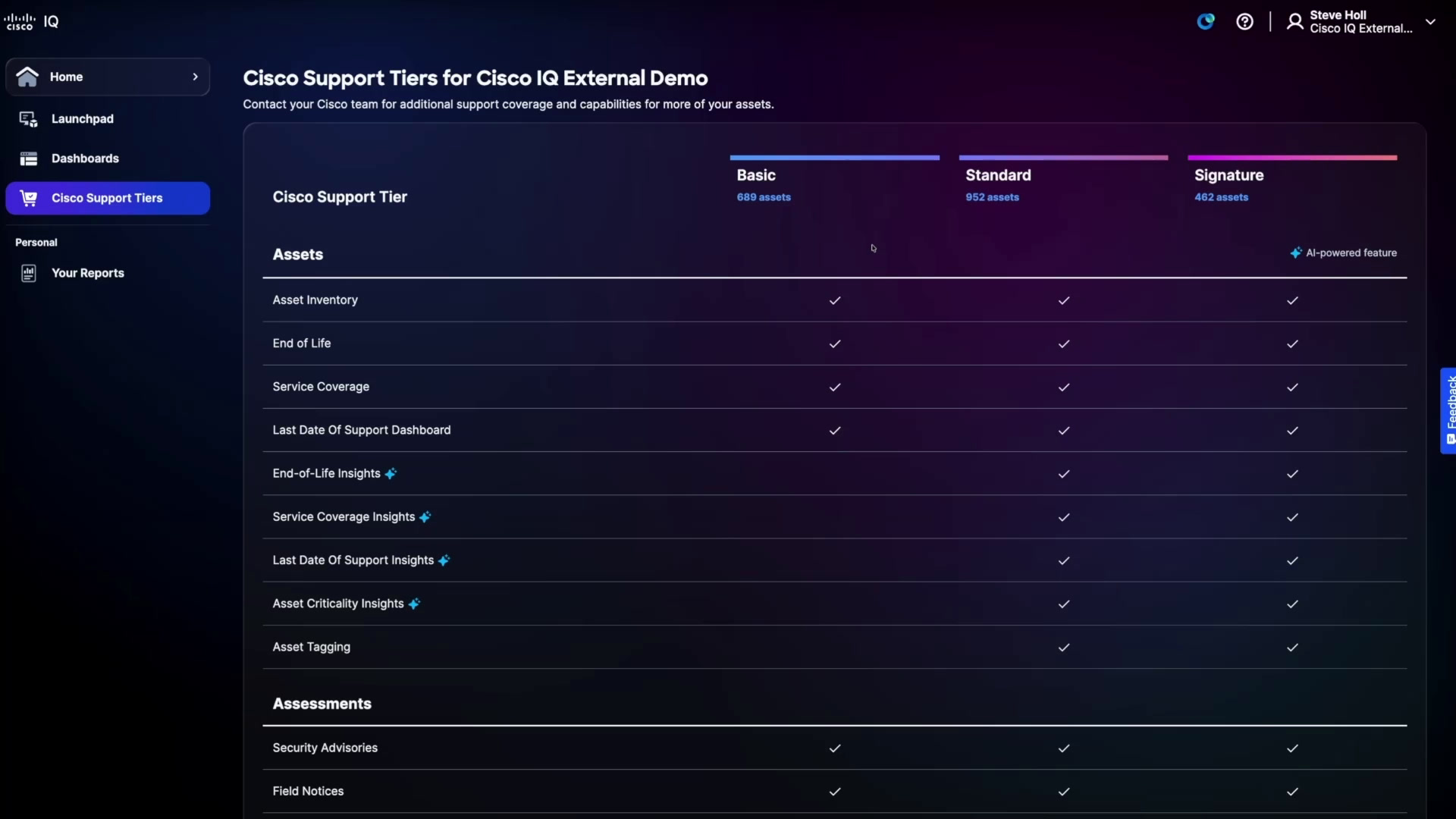Click the AI-powered feature legend sparkle icon

tap(1296, 253)
